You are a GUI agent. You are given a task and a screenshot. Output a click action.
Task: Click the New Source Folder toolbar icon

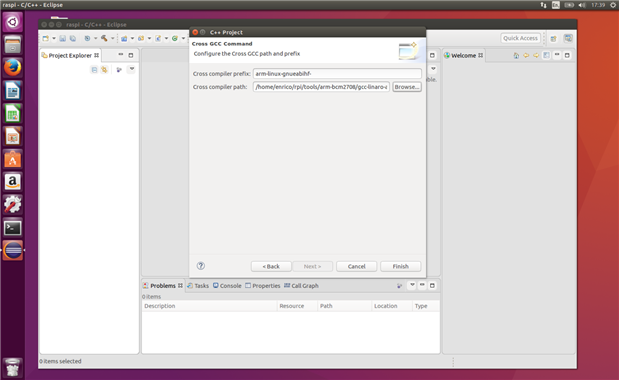click(141, 38)
